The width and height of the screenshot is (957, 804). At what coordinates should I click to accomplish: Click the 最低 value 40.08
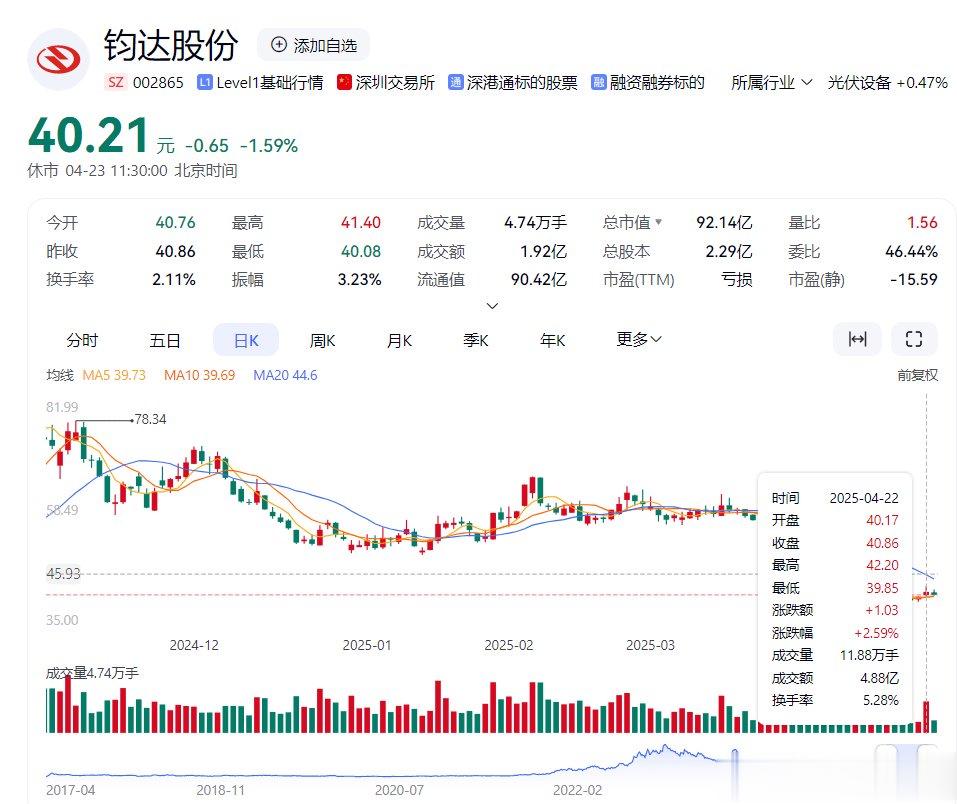tap(361, 251)
